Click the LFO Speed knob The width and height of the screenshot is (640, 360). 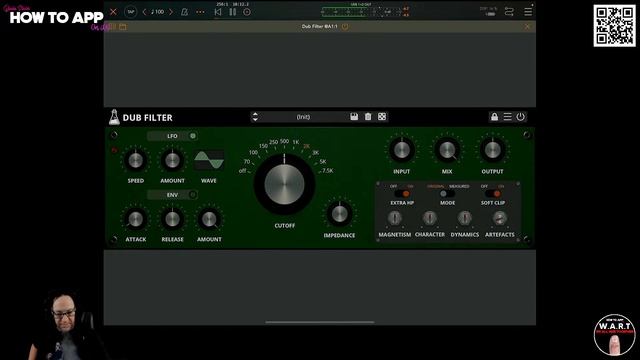[136, 160]
